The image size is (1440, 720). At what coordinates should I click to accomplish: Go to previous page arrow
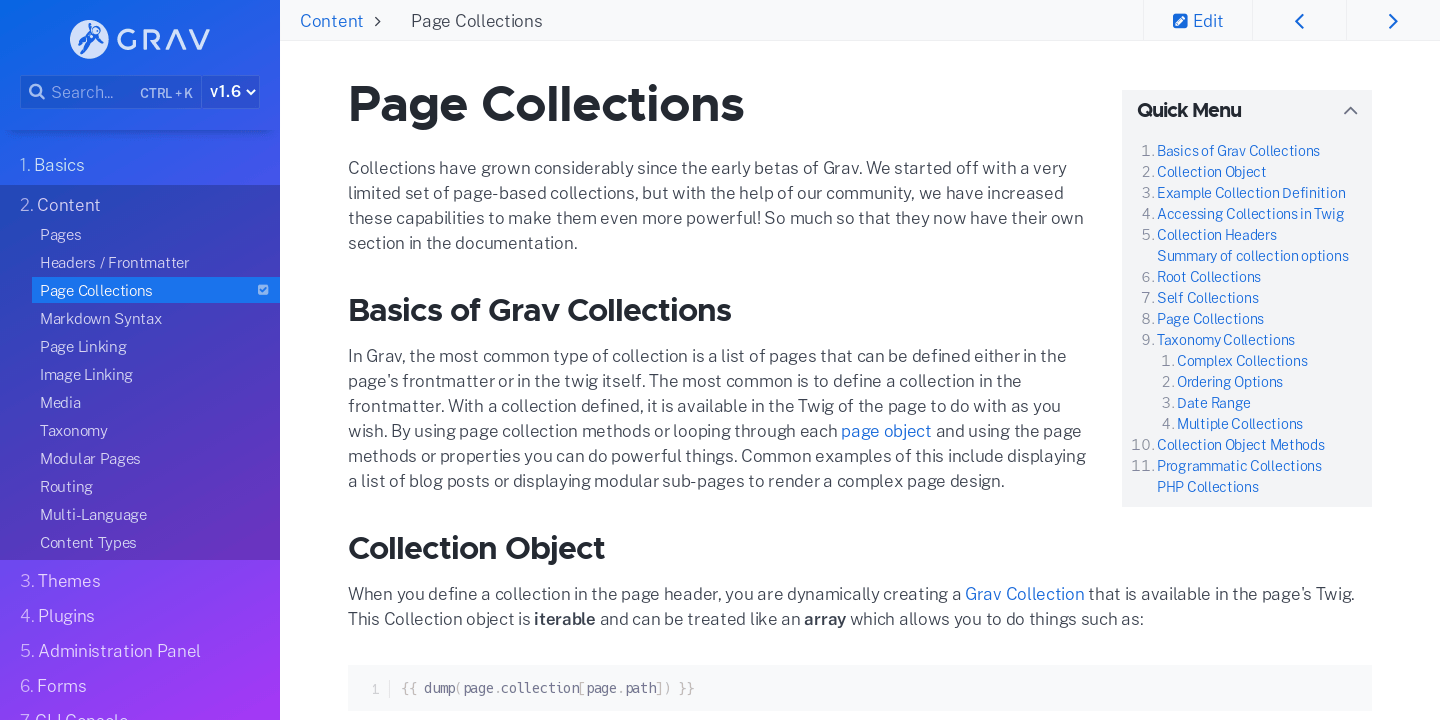[x=1299, y=21]
